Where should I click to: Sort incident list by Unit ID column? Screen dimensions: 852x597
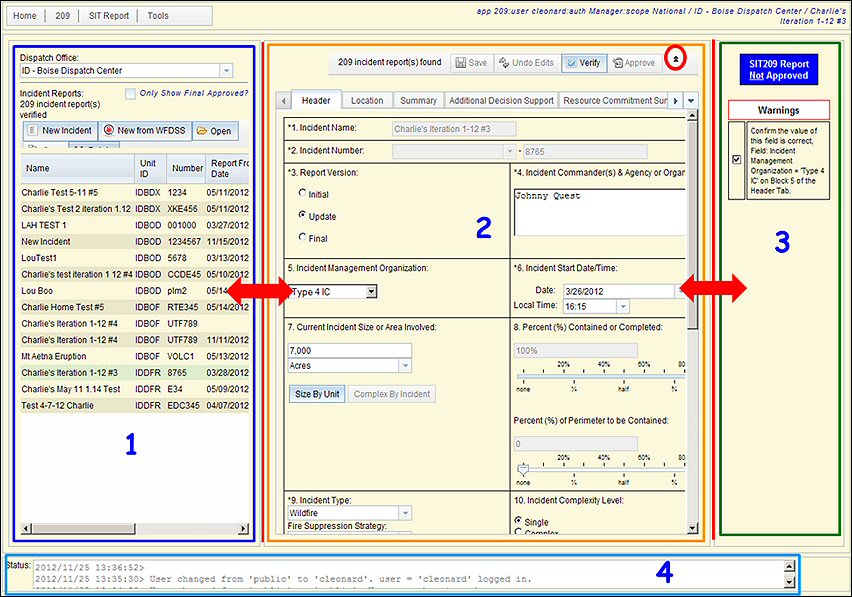tap(151, 168)
